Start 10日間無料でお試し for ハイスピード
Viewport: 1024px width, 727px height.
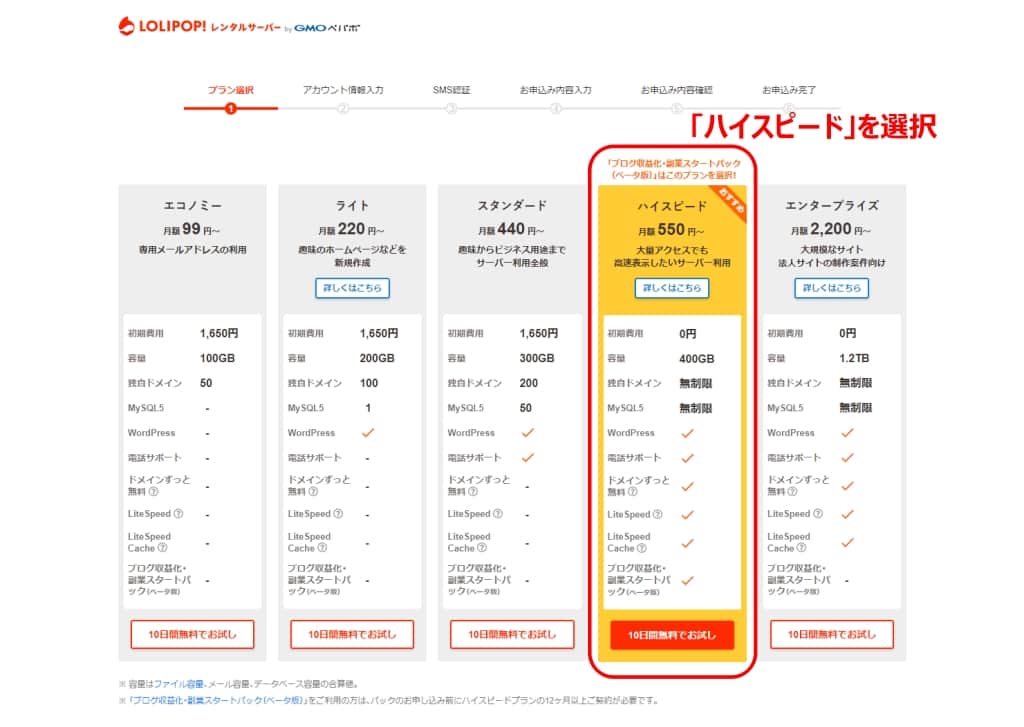pos(672,635)
